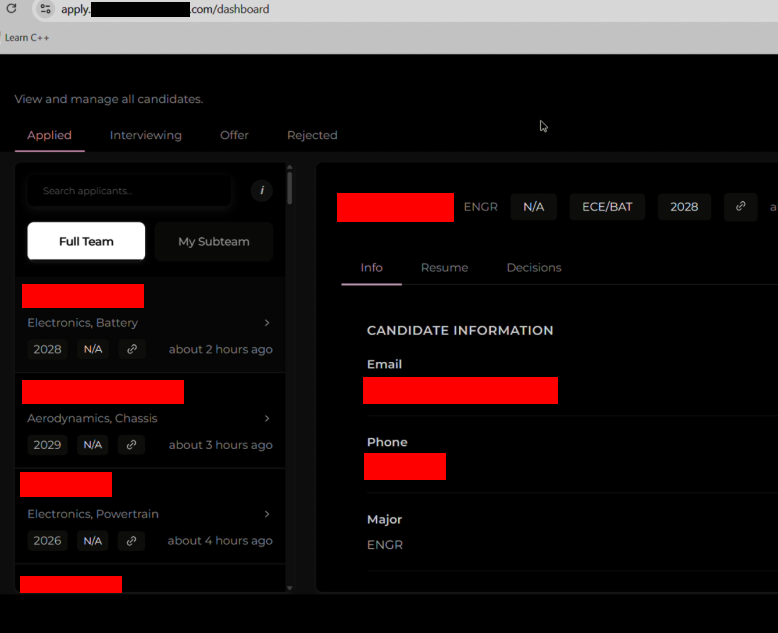Open site information icon in address bar
Image resolution: width=778 pixels, height=633 pixels.
pos(46,9)
